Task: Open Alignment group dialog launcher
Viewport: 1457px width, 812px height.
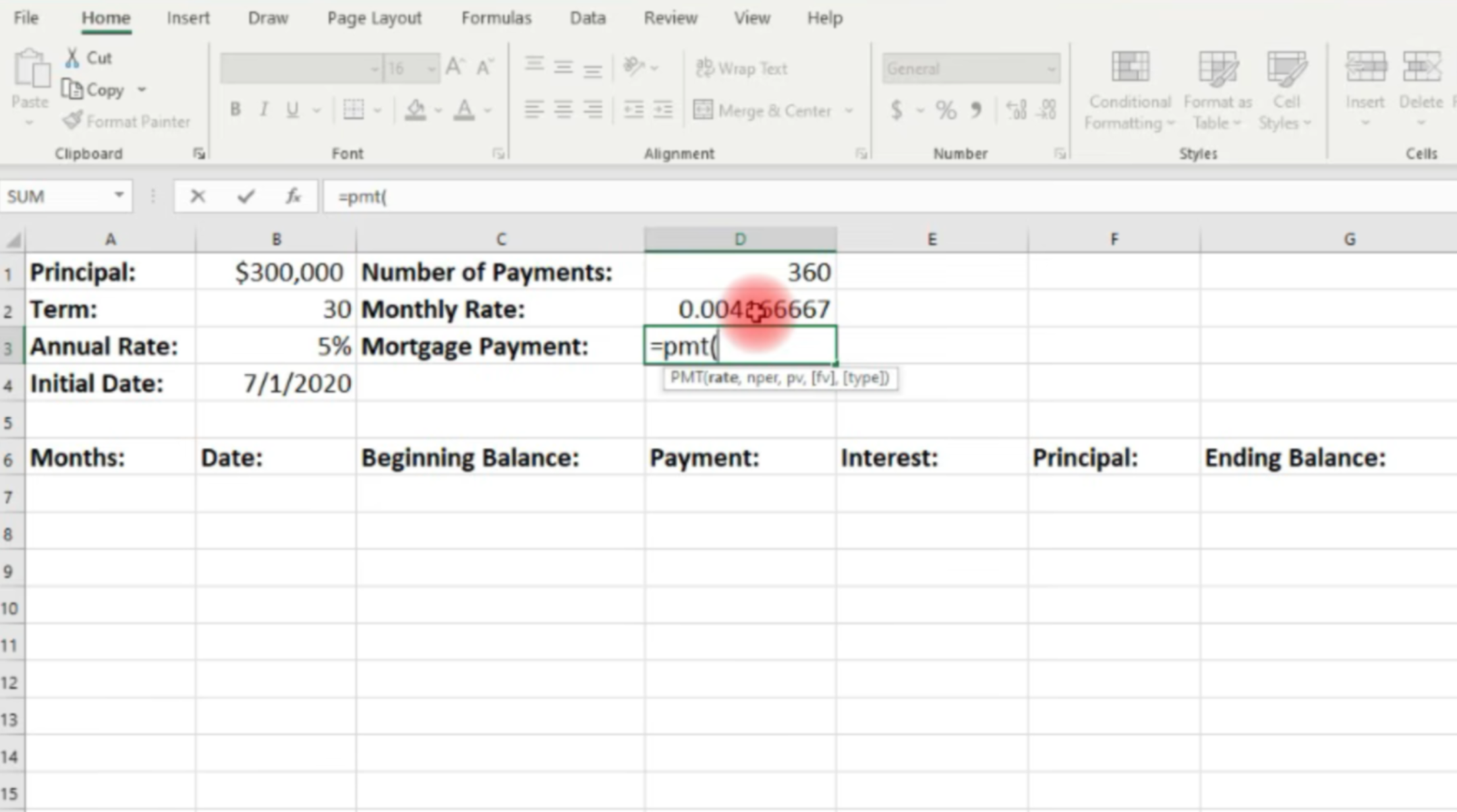Action: [861, 154]
